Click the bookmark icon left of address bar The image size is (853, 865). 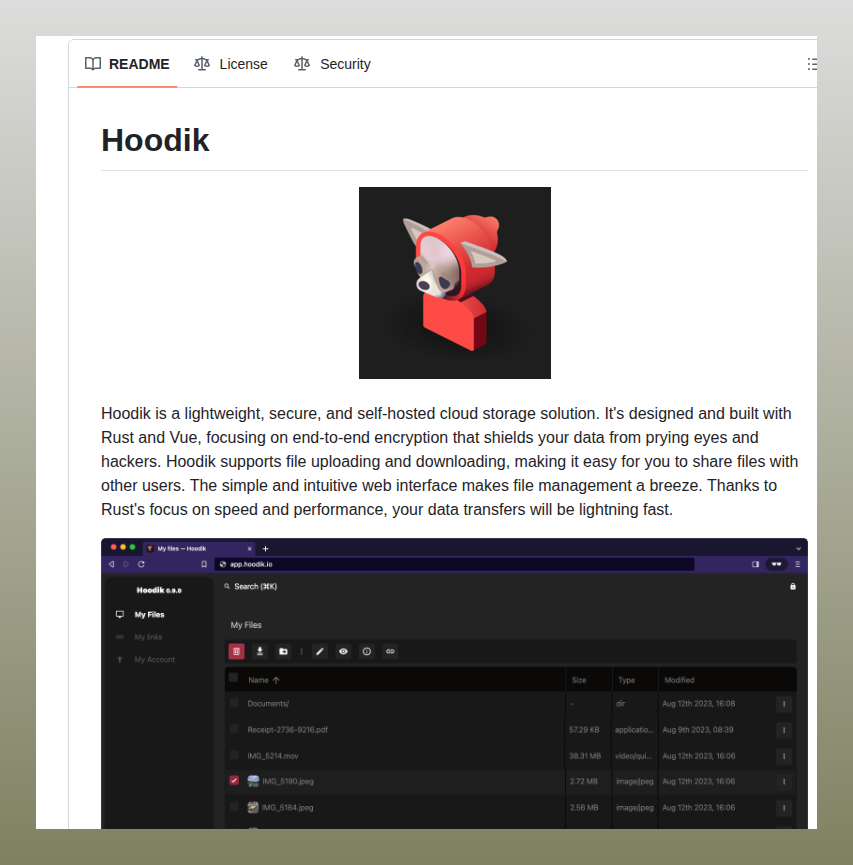point(204,564)
